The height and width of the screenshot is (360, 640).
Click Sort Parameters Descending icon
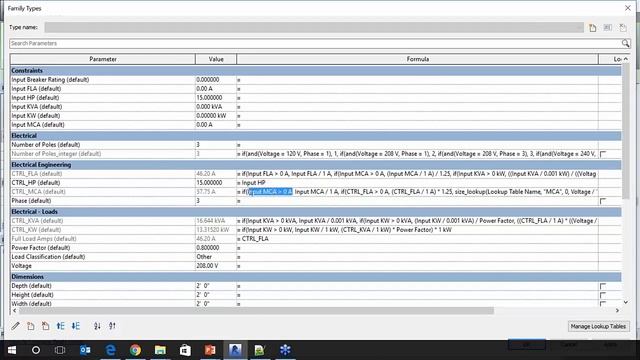click(x=112, y=326)
